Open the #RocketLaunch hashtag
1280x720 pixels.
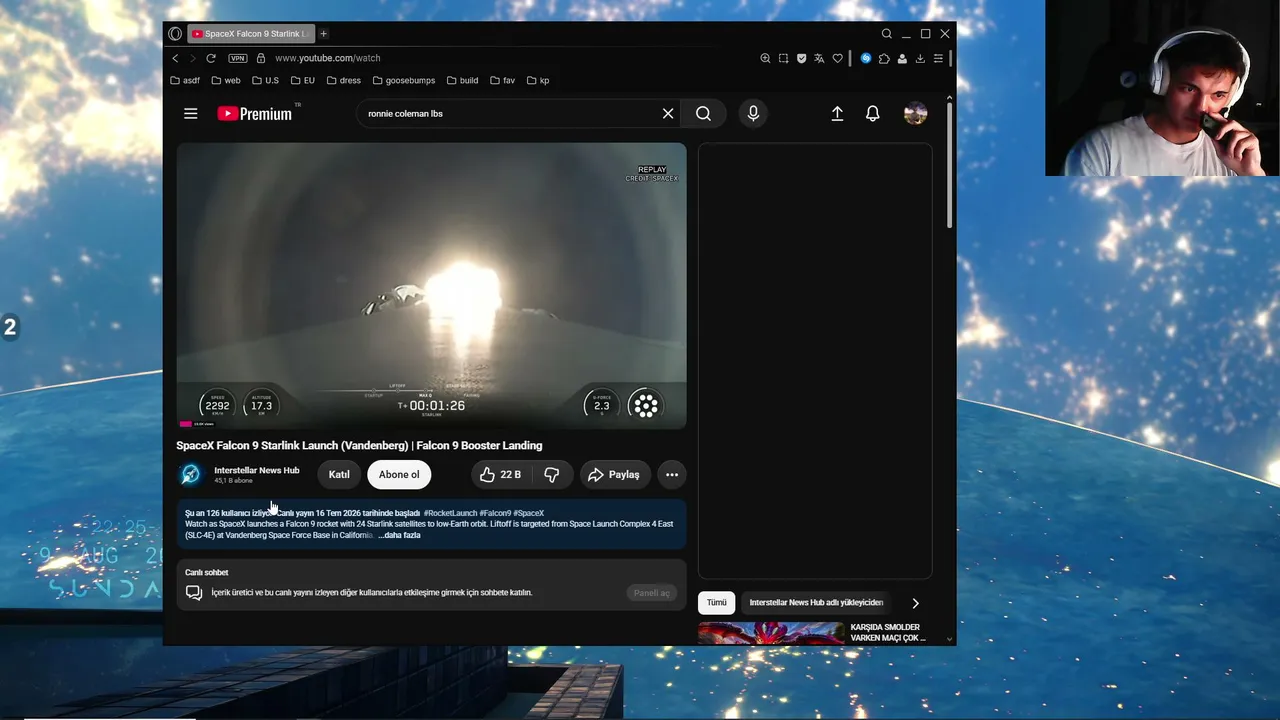click(x=450, y=513)
